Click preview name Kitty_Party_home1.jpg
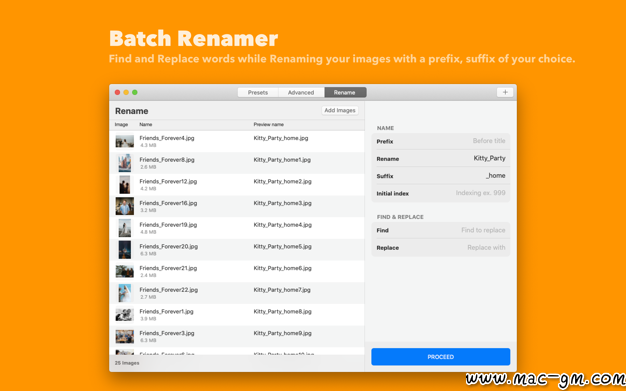Image resolution: width=626 pixels, height=391 pixels. pos(282,160)
